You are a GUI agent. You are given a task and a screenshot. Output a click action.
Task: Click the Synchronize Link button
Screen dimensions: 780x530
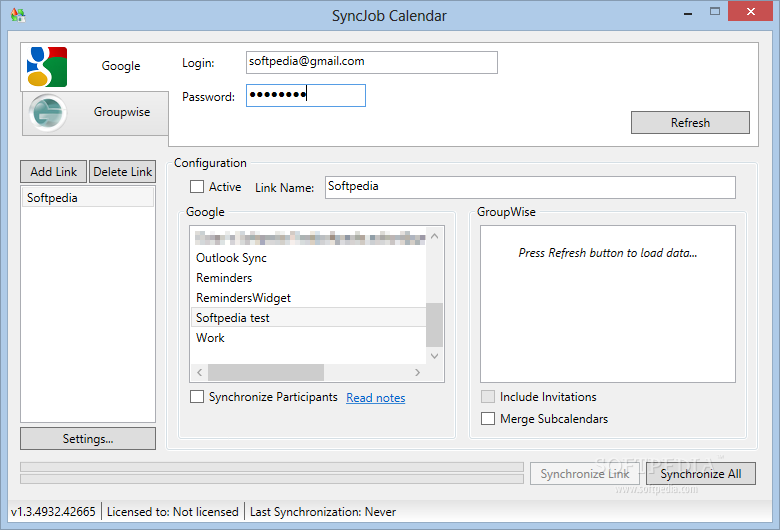[x=585, y=474]
